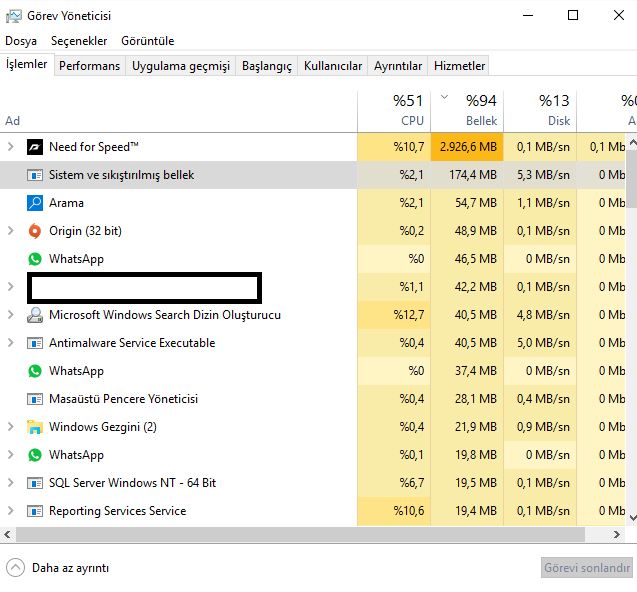Switch to the Kullanıcılar tab
The height and width of the screenshot is (592, 637).
[333, 66]
